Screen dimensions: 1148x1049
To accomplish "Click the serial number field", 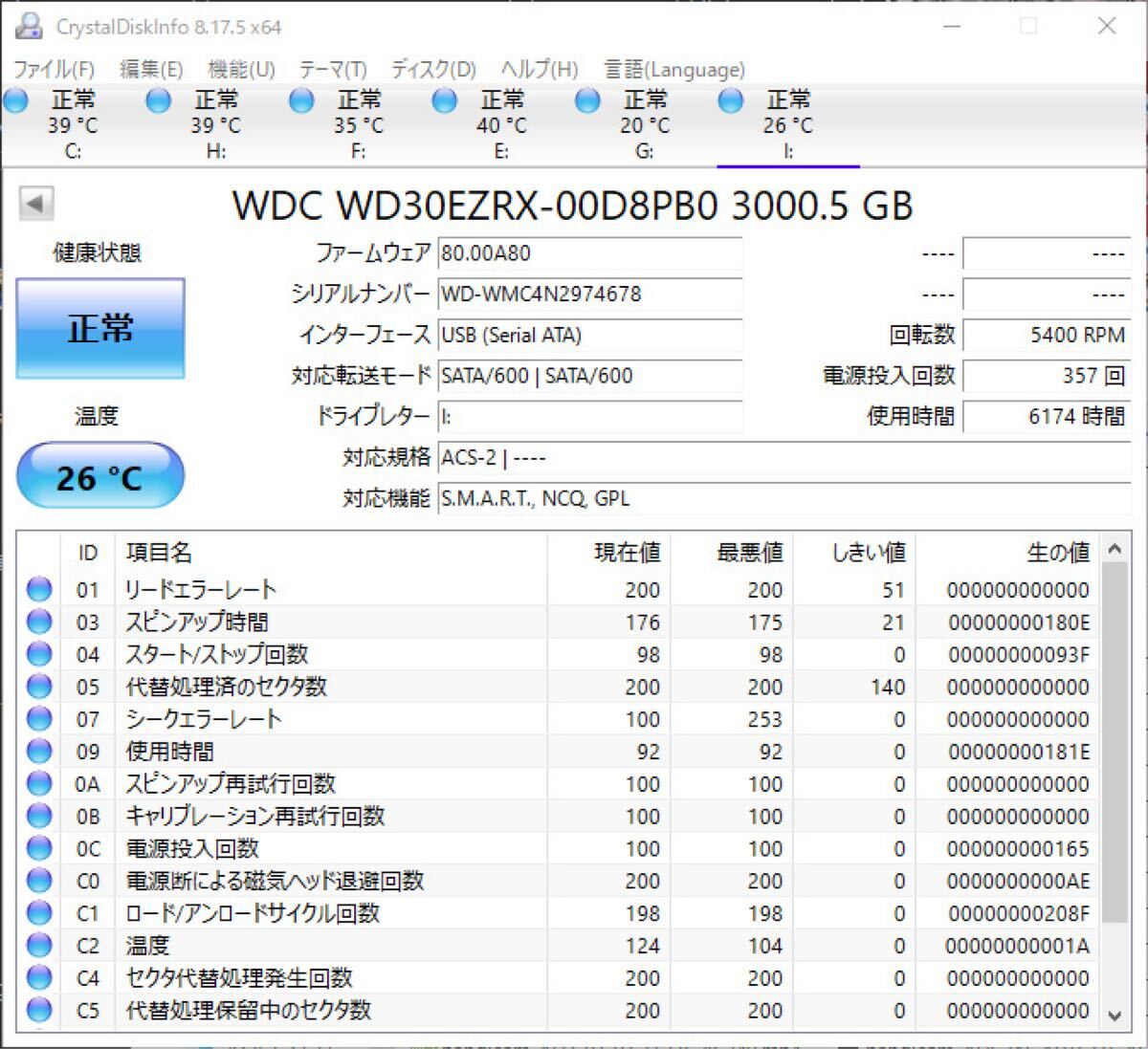I will 589,295.
